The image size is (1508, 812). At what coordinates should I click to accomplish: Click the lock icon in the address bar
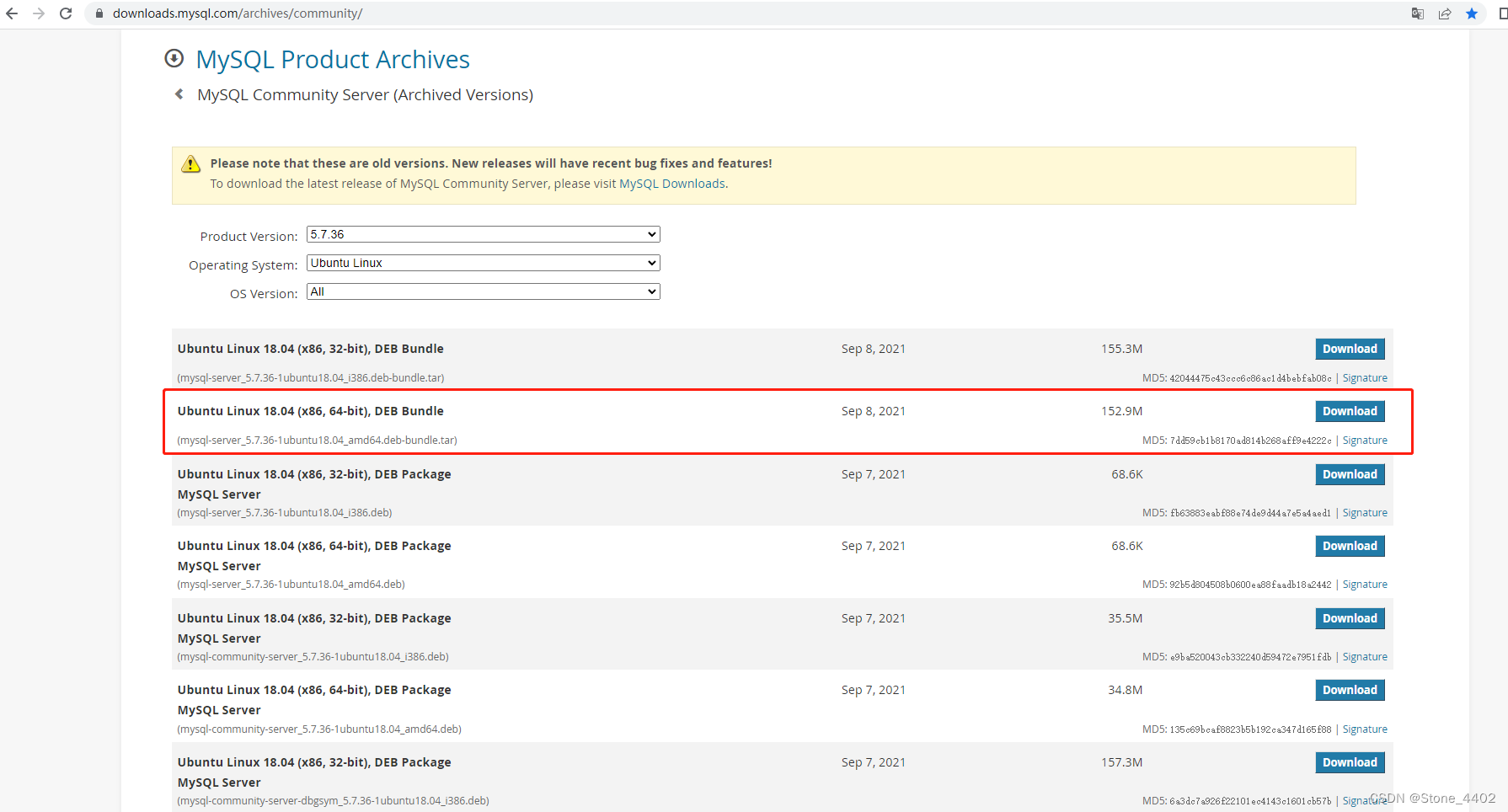pyautogui.click(x=99, y=13)
